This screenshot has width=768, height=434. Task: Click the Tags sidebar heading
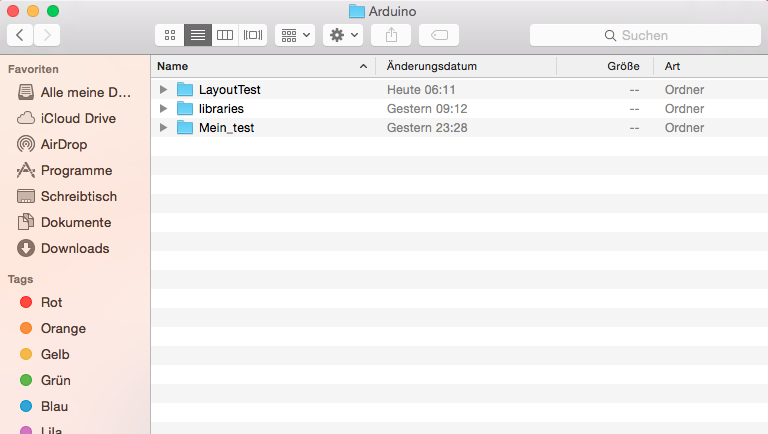click(x=21, y=279)
